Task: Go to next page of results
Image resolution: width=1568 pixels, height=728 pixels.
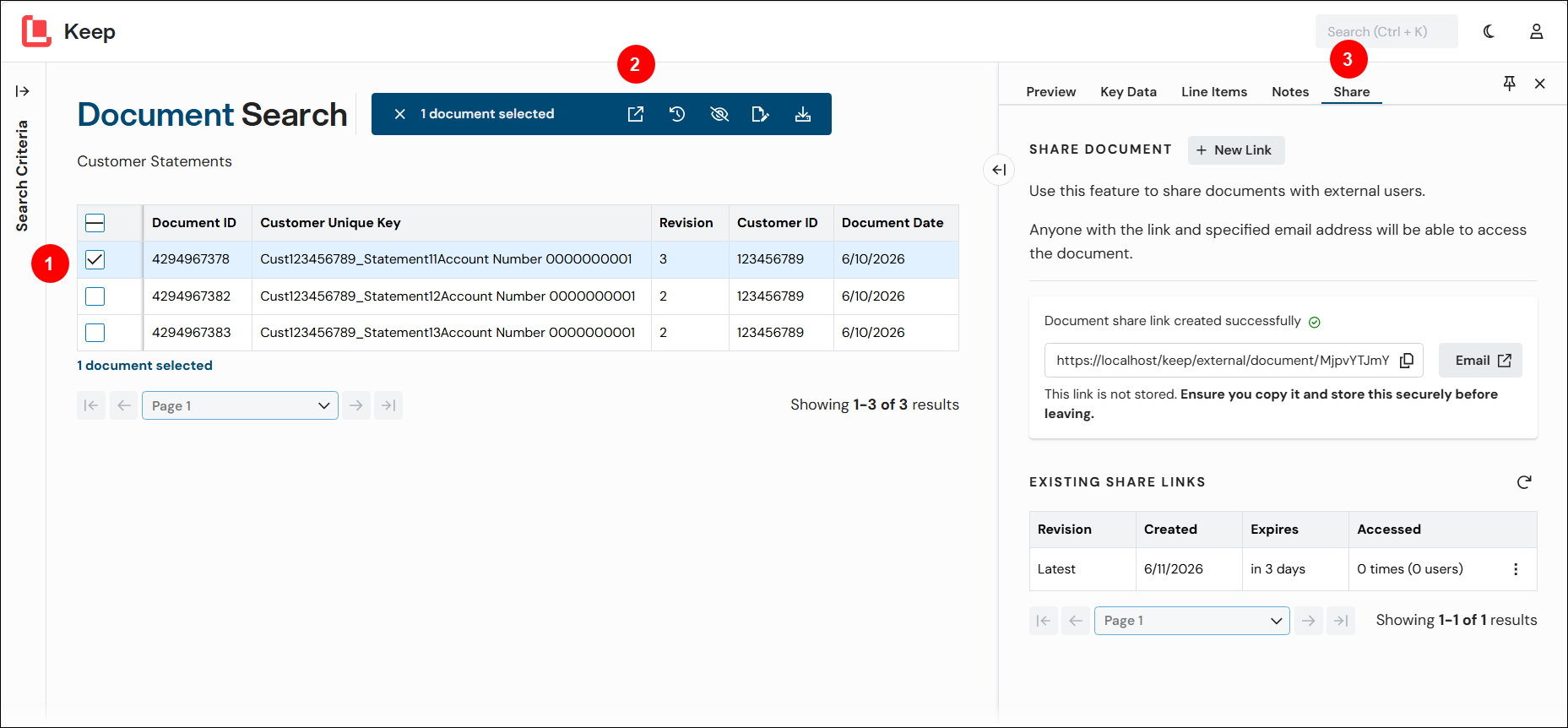Action: 356,405
